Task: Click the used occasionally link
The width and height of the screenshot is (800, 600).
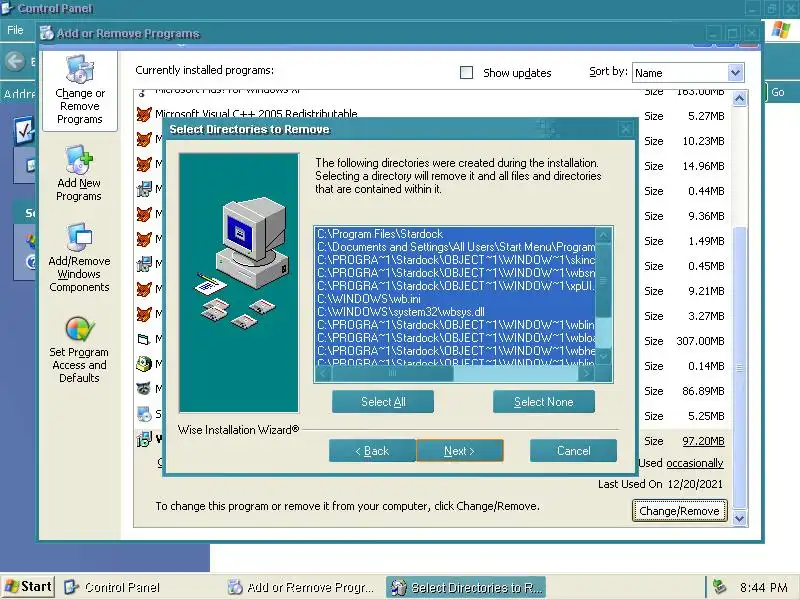Action: (694, 463)
